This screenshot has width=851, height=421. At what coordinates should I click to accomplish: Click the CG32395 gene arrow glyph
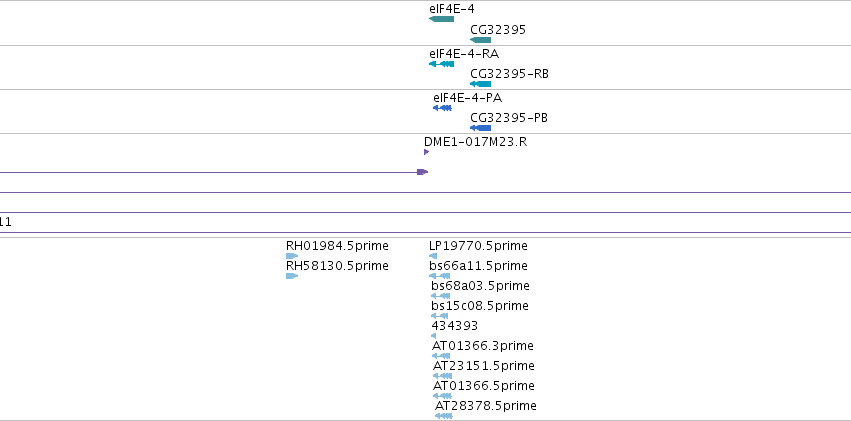[x=480, y=40]
